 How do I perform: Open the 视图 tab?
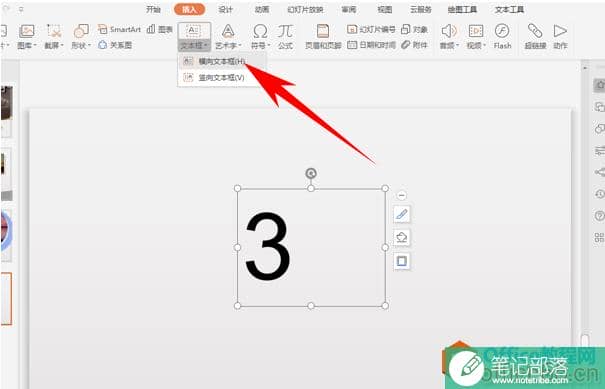[x=385, y=9]
